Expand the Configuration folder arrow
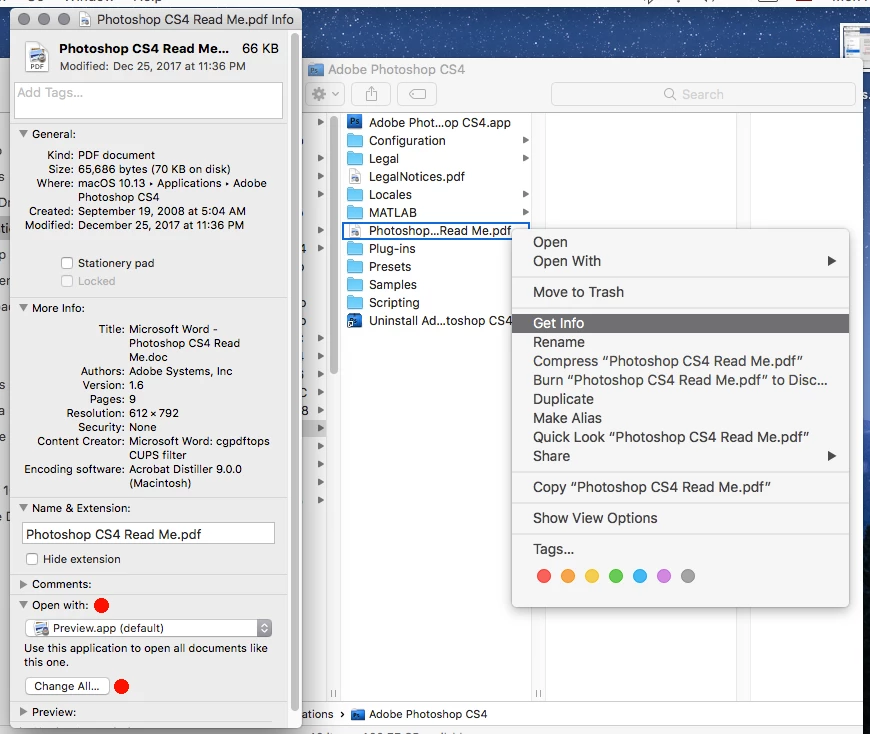 pyautogui.click(x=525, y=140)
